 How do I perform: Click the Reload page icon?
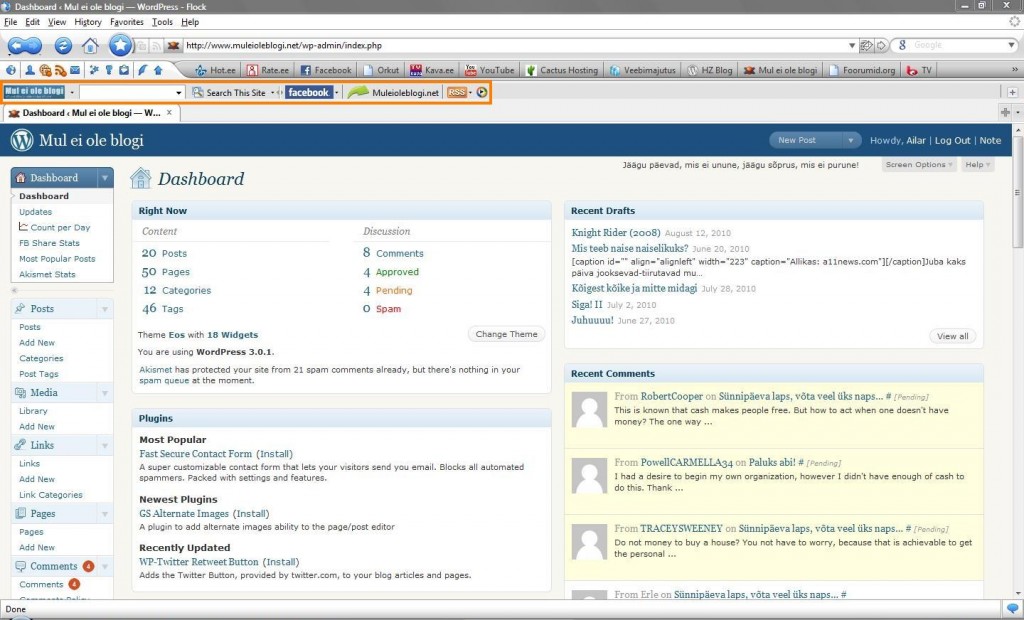[62, 45]
